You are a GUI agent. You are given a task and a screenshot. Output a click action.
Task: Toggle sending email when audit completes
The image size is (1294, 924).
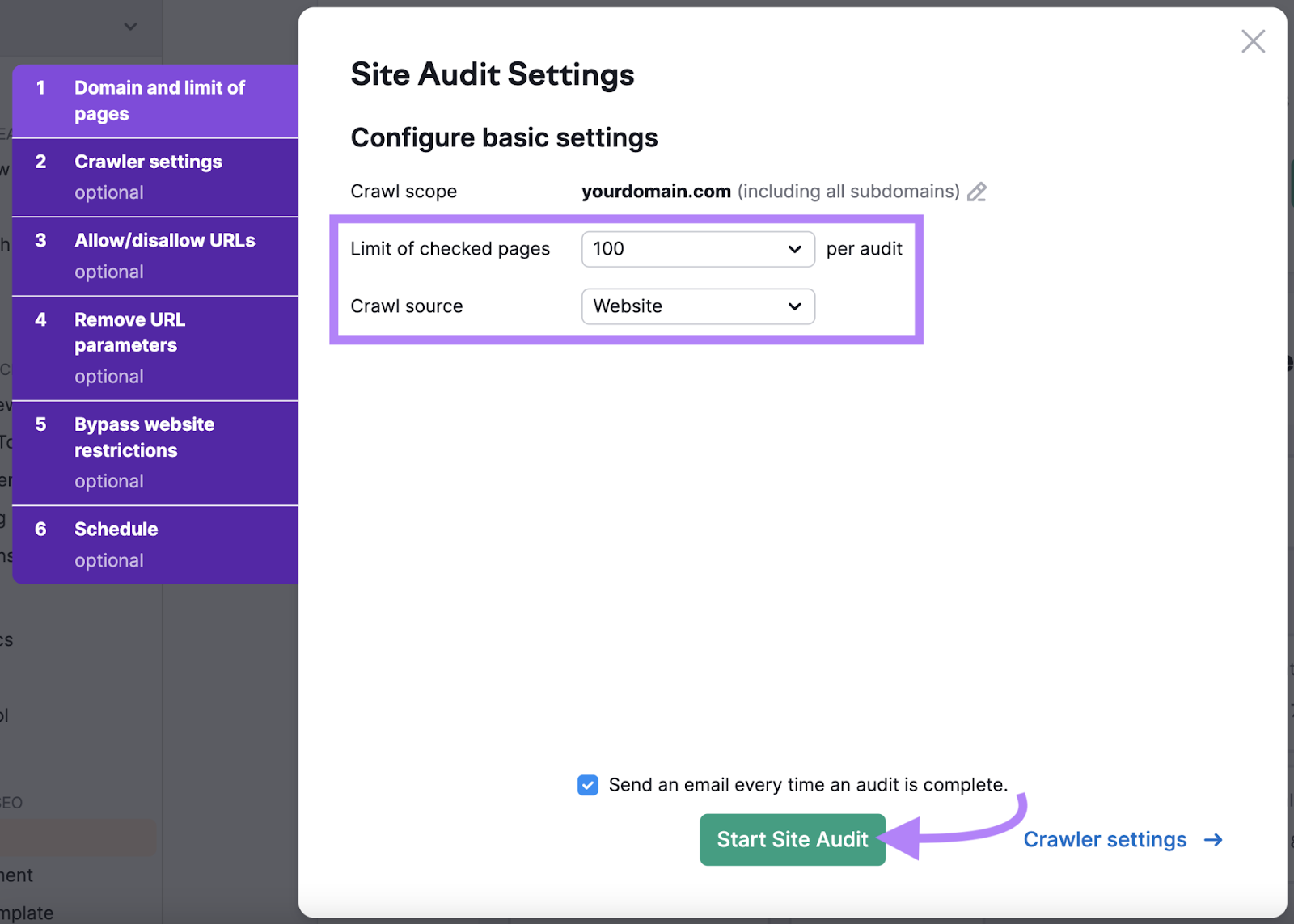pos(588,784)
